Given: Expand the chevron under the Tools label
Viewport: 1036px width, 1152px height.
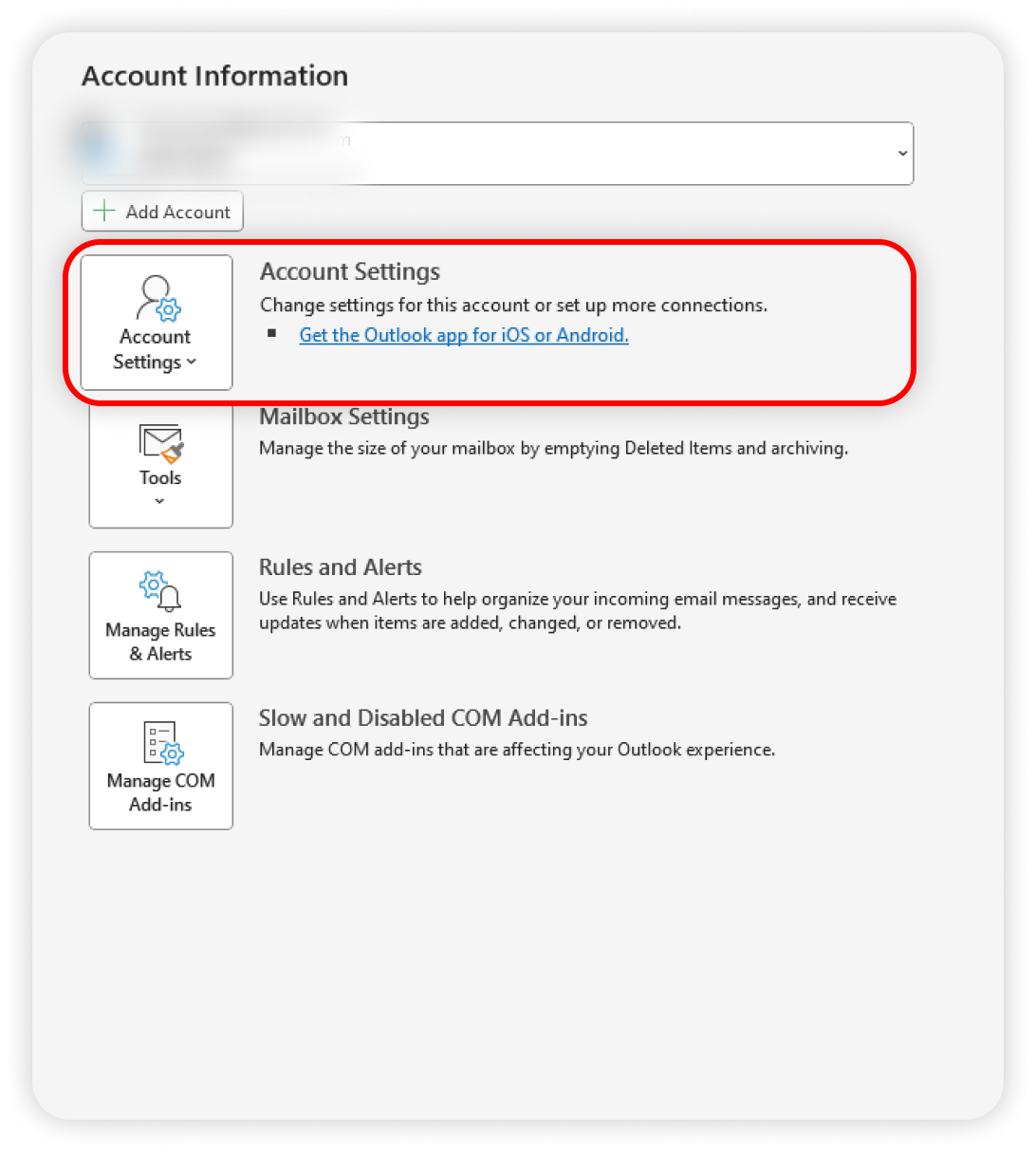Looking at the screenshot, I should [x=159, y=501].
